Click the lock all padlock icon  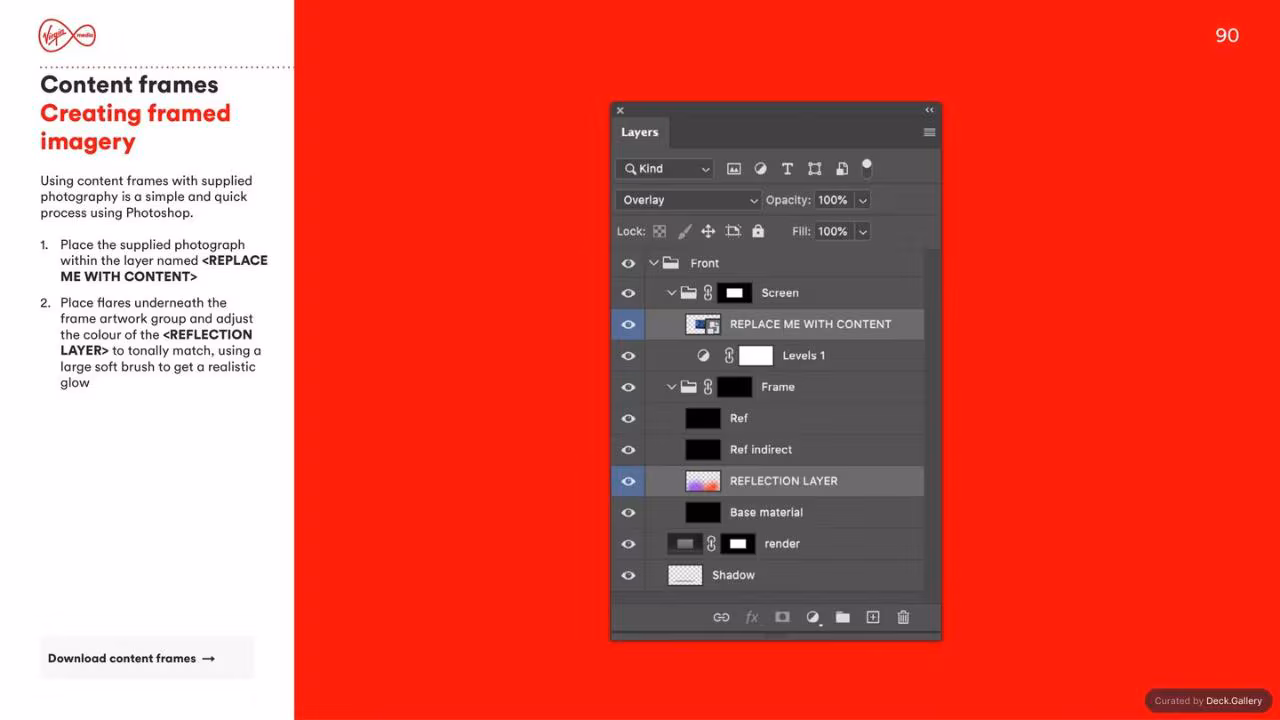758,231
